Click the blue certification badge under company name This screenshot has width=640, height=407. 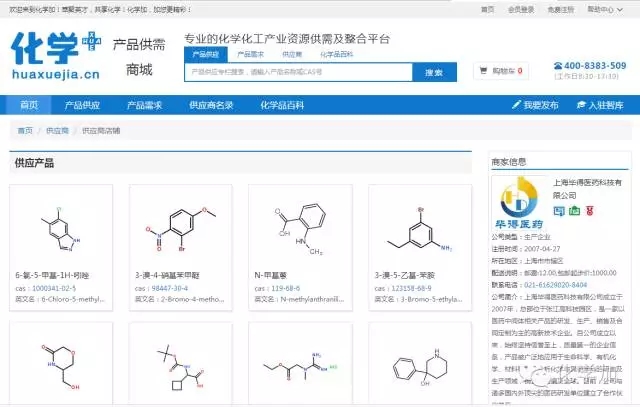(x=559, y=211)
